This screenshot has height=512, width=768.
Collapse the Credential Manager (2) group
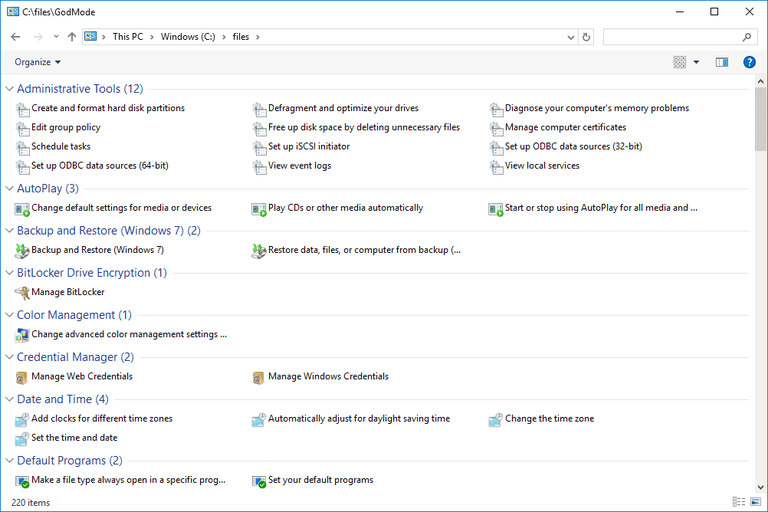coord(9,357)
